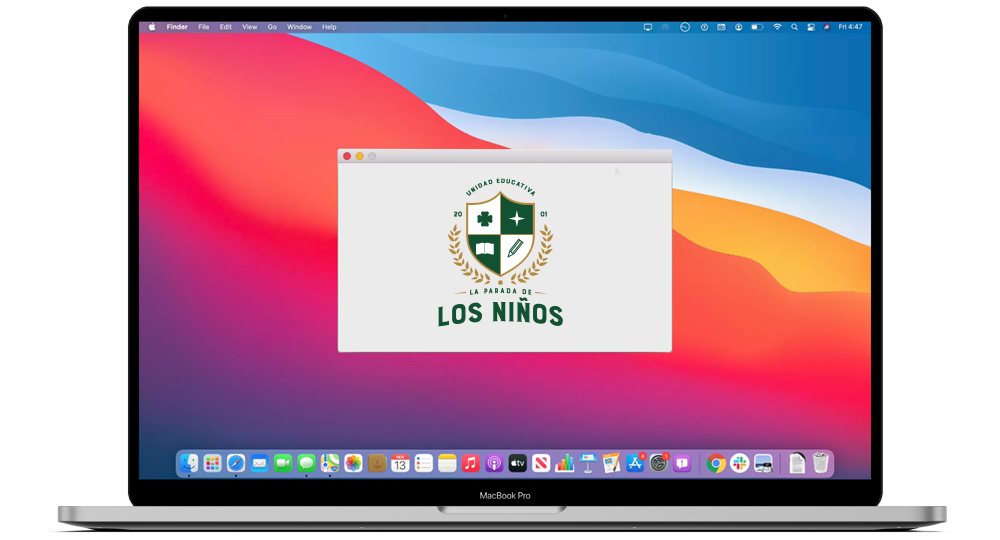Open Maps from the Dock
This screenshot has width=1000, height=540.
click(x=330, y=463)
